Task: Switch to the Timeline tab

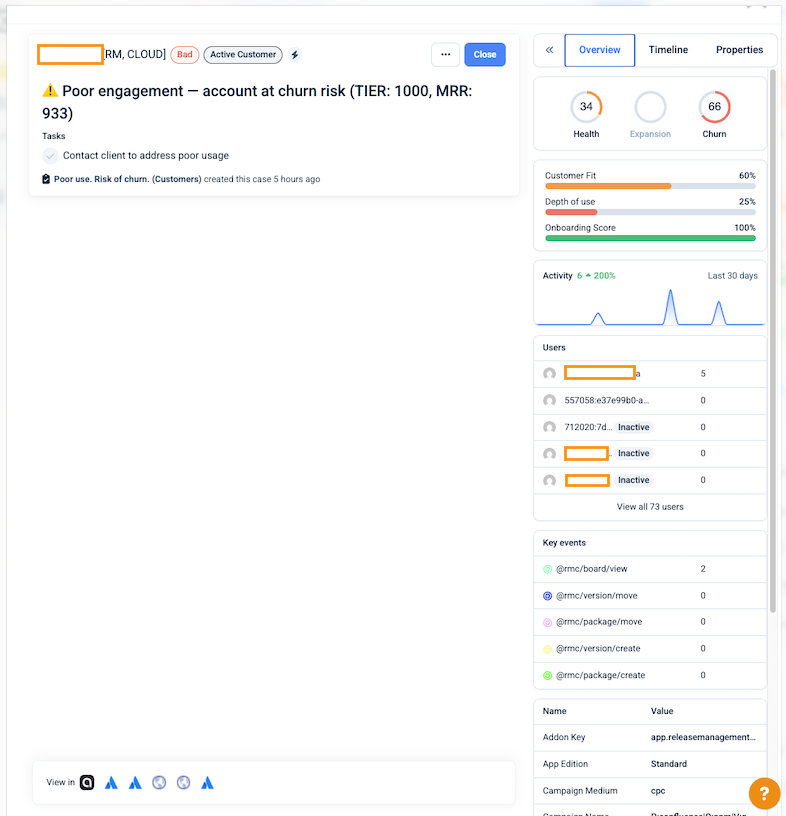Action: coord(668,50)
